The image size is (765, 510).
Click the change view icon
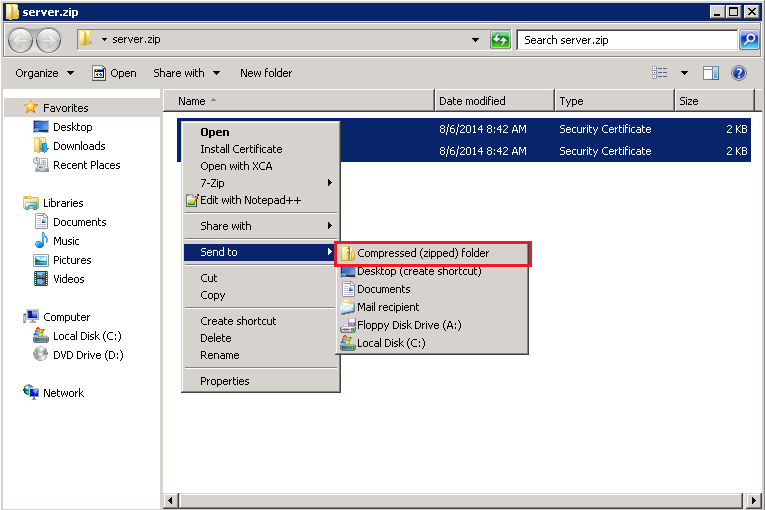[x=660, y=73]
